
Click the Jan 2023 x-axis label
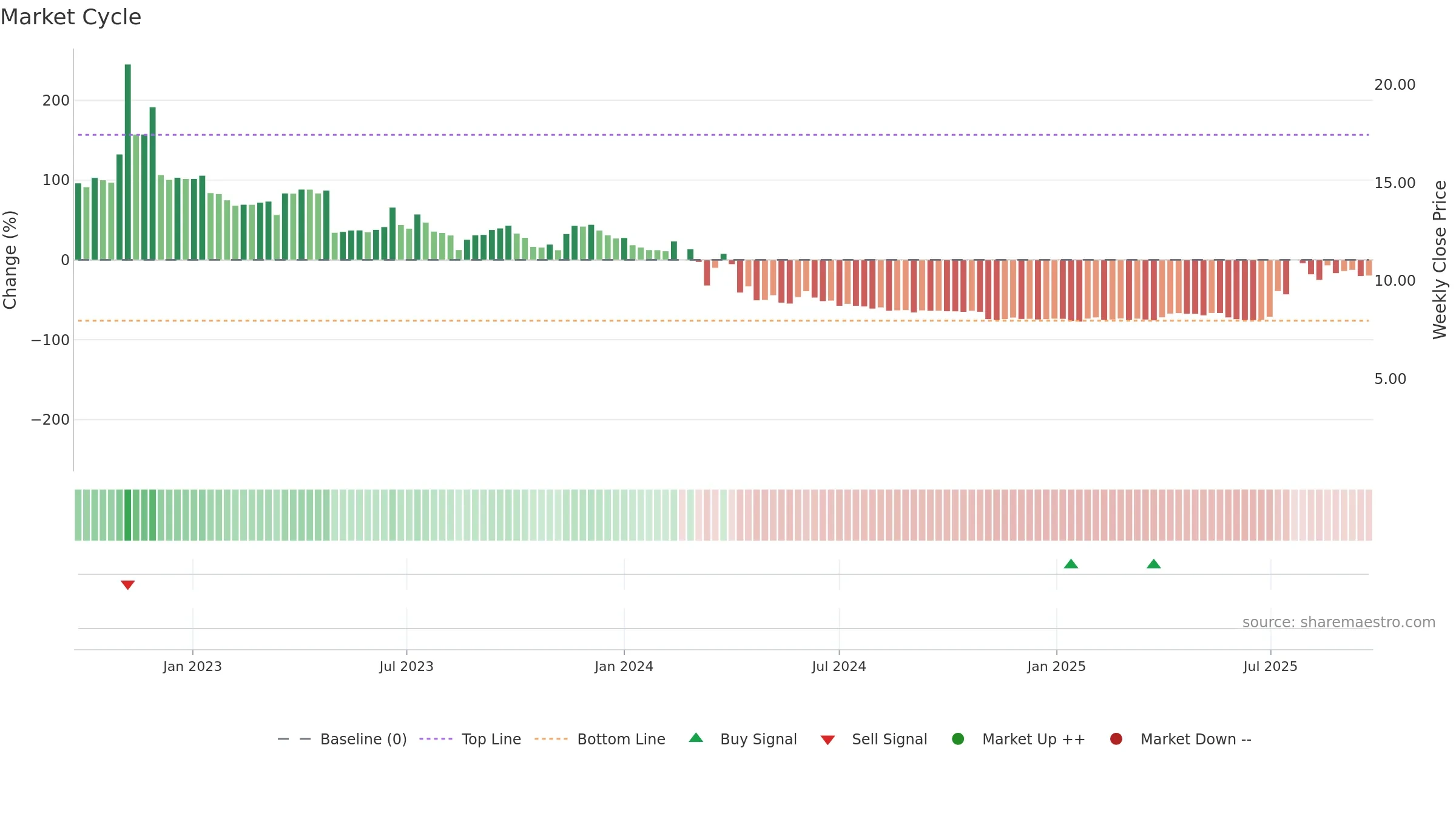pos(192,667)
